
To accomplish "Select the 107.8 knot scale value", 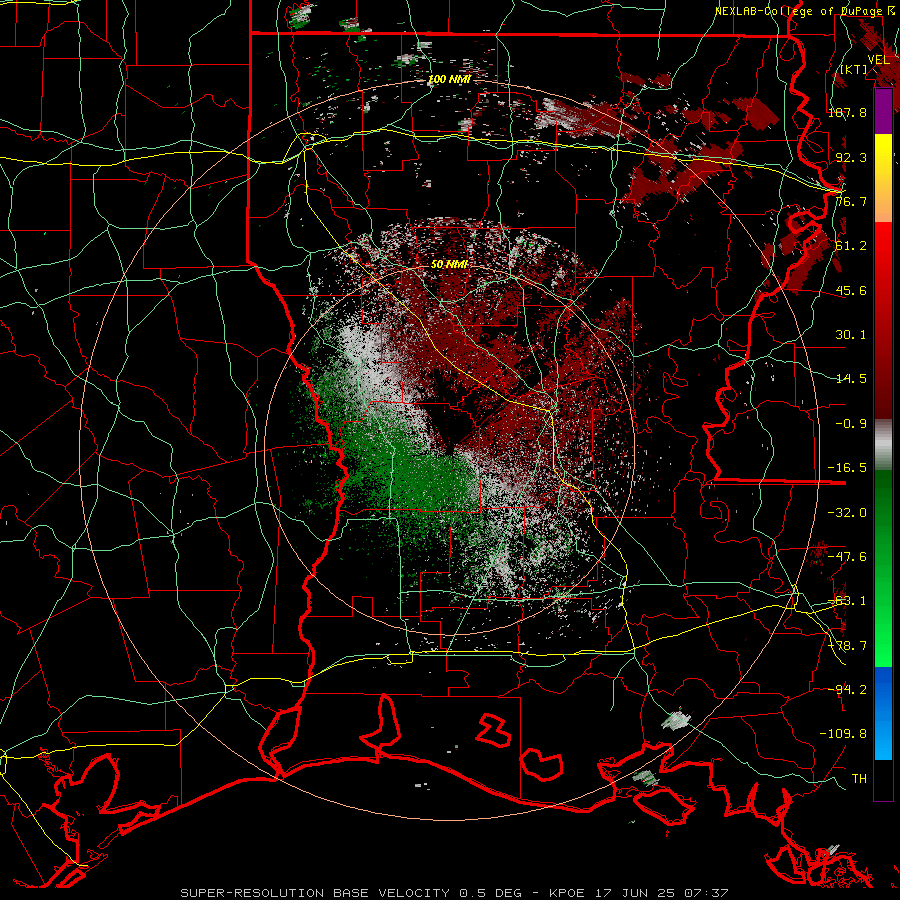I will (x=847, y=112).
